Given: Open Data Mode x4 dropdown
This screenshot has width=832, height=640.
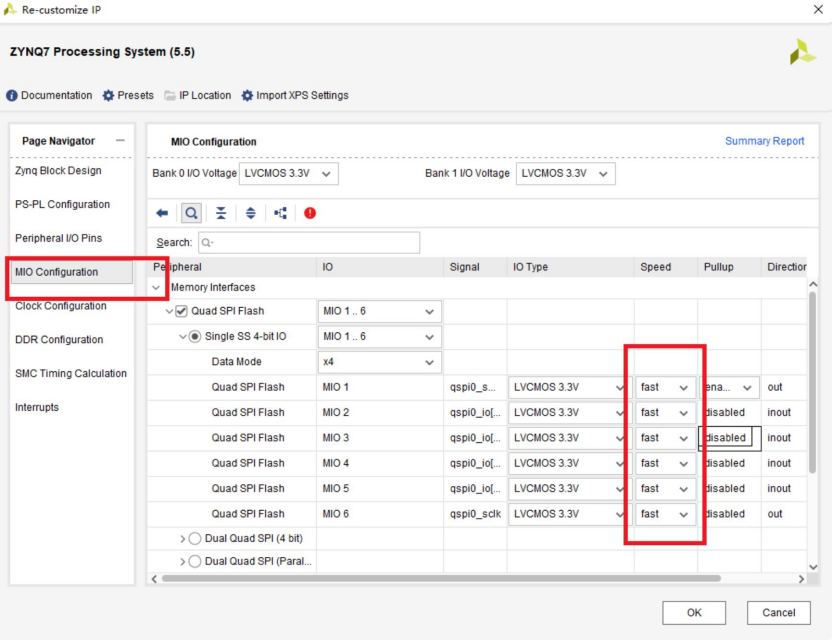Looking at the screenshot, I should pyautogui.click(x=379, y=362).
